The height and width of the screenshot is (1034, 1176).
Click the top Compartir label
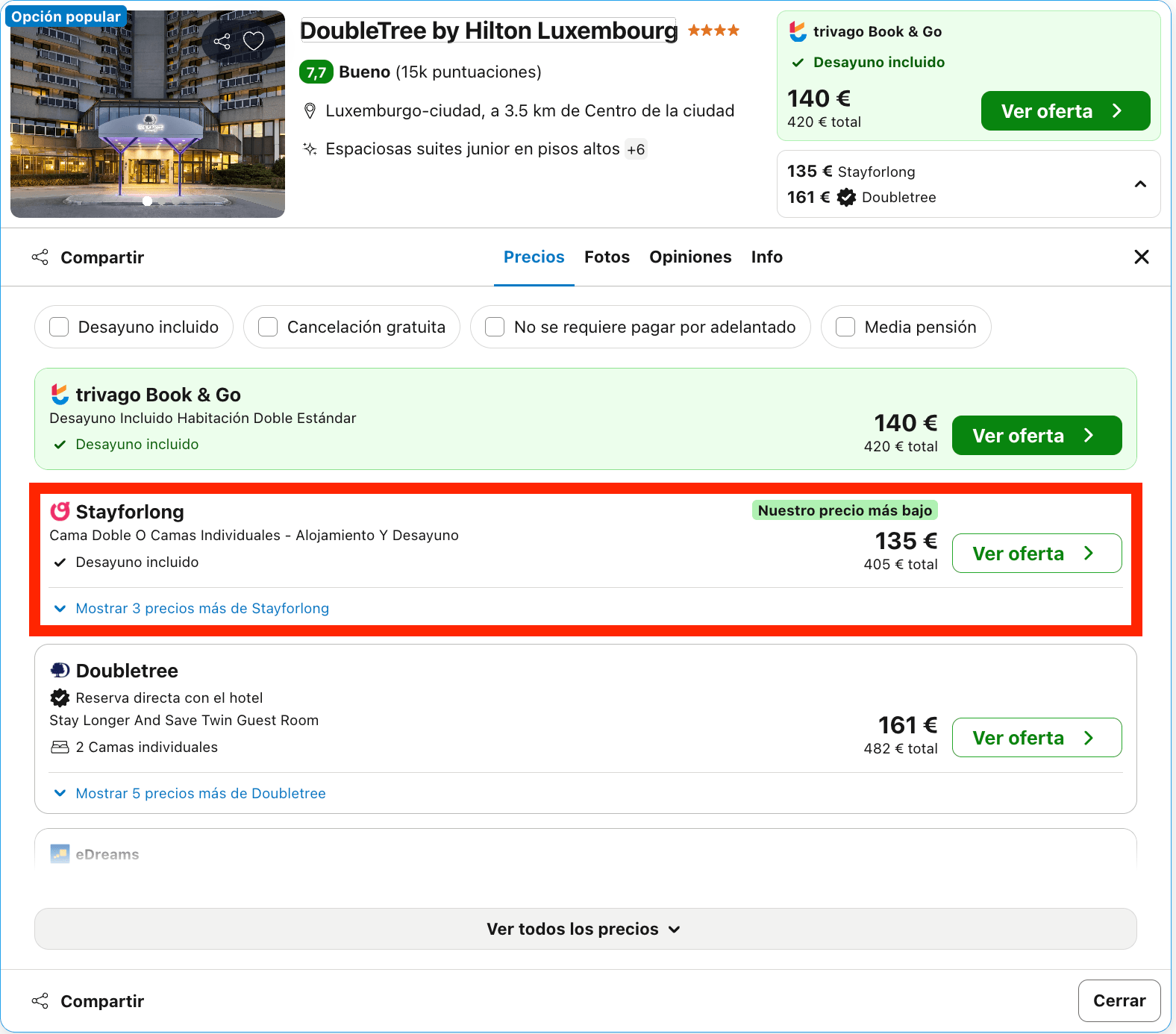pos(102,257)
